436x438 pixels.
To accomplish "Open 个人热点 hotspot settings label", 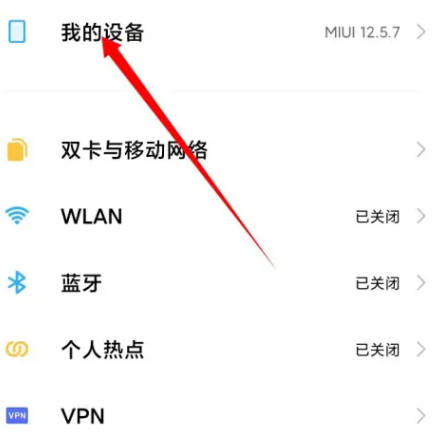I will point(103,349).
